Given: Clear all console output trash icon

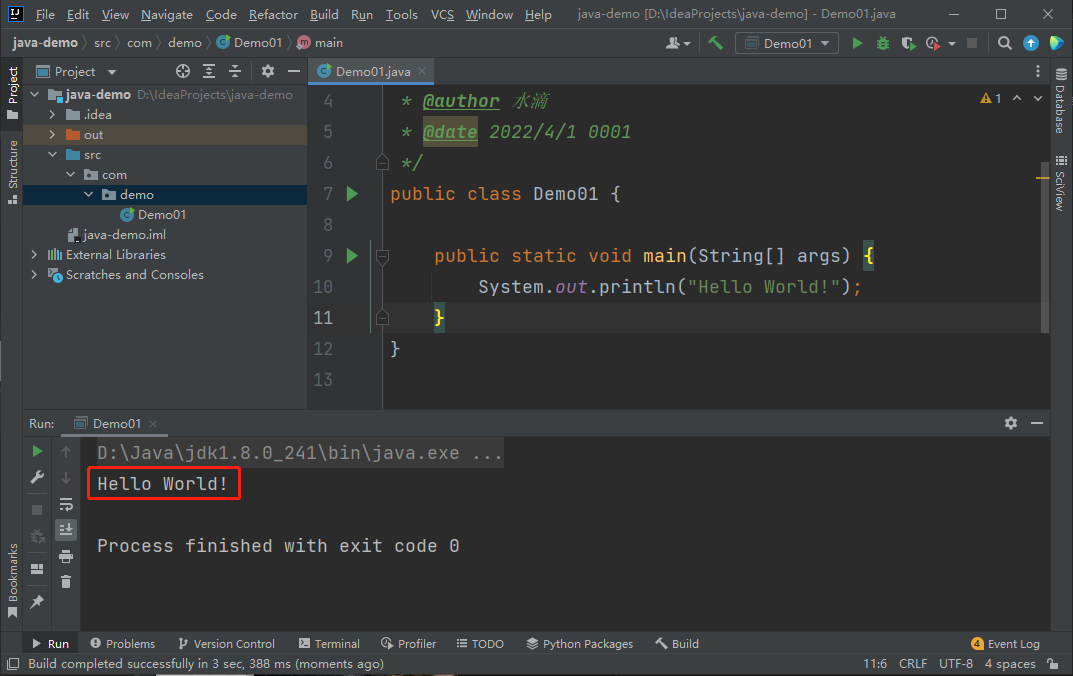Looking at the screenshot, I should (x=66, y=582).
